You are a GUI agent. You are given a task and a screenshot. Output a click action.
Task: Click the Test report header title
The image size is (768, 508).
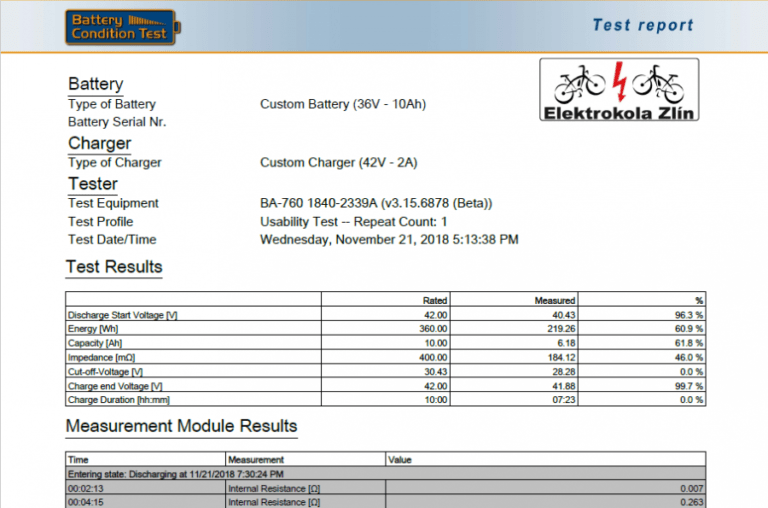pyautogui.click(x=643, y=25)
